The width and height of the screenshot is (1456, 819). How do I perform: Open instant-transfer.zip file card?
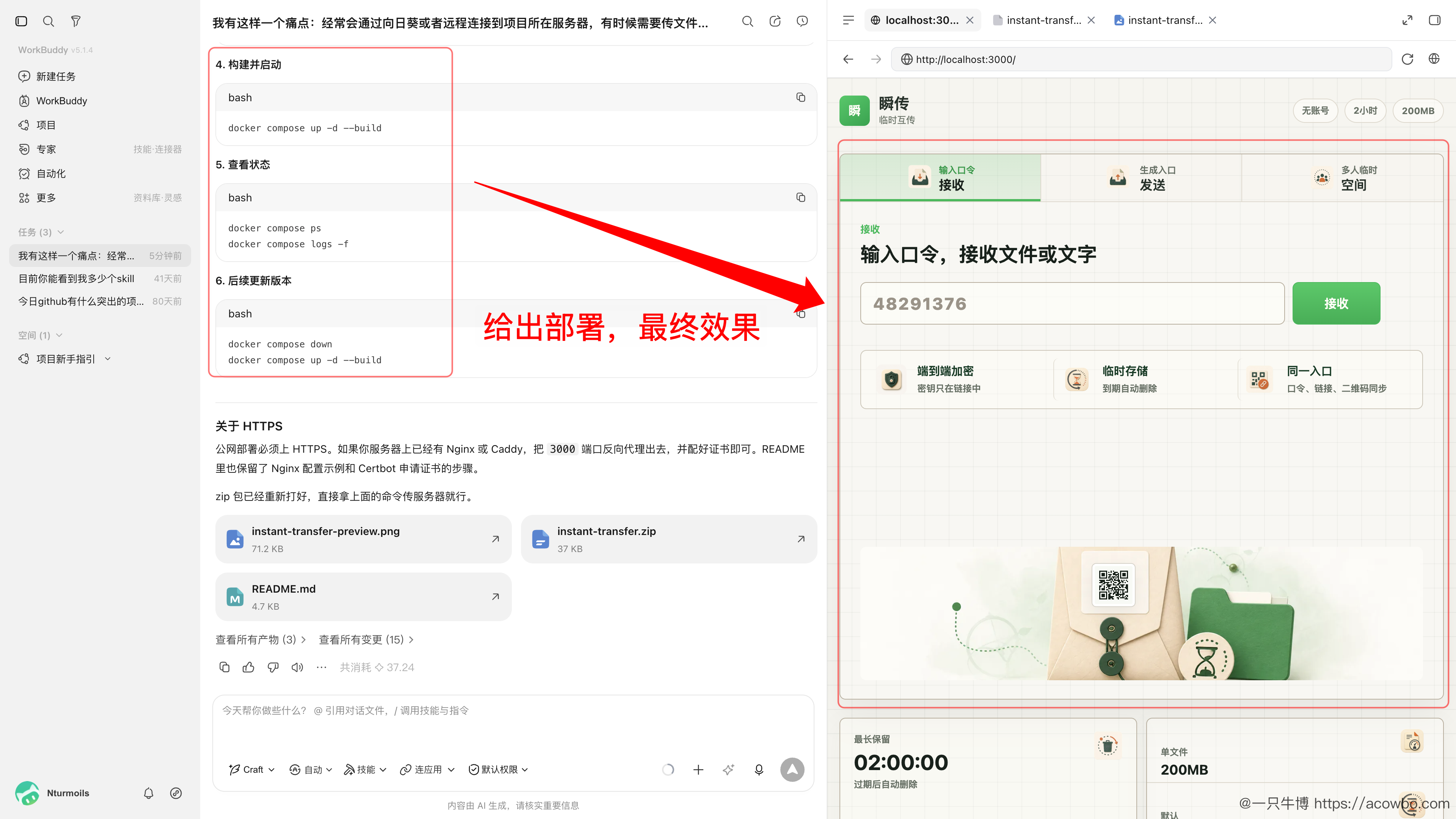click(668, 539)
